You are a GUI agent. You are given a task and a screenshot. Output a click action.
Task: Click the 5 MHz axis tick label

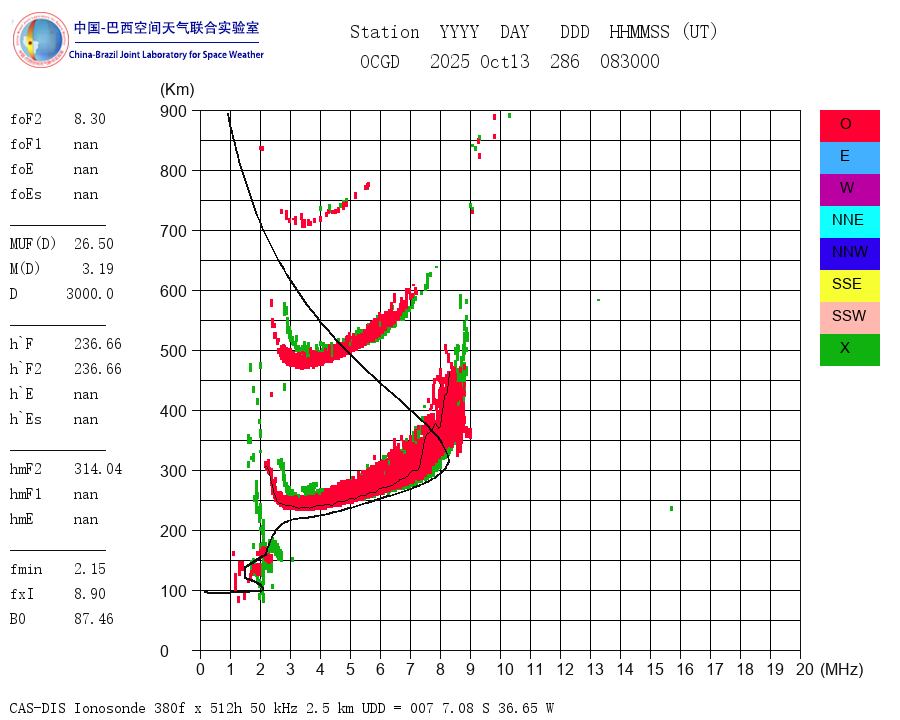350,669
